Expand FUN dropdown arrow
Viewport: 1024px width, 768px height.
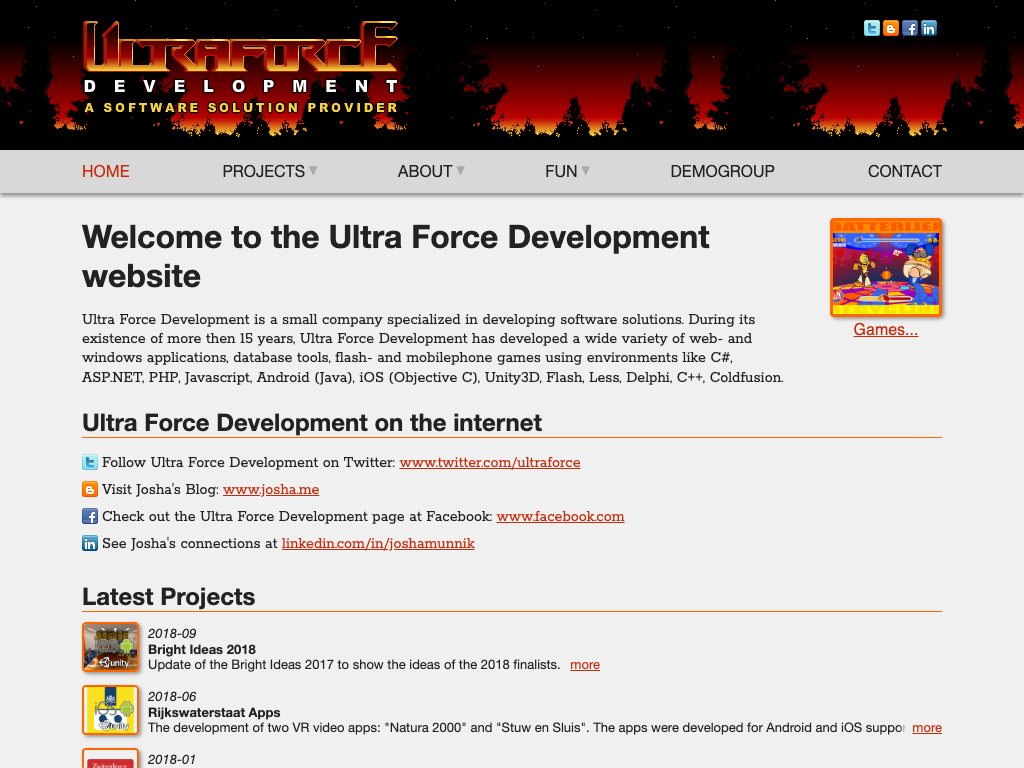tap(586, 170)
